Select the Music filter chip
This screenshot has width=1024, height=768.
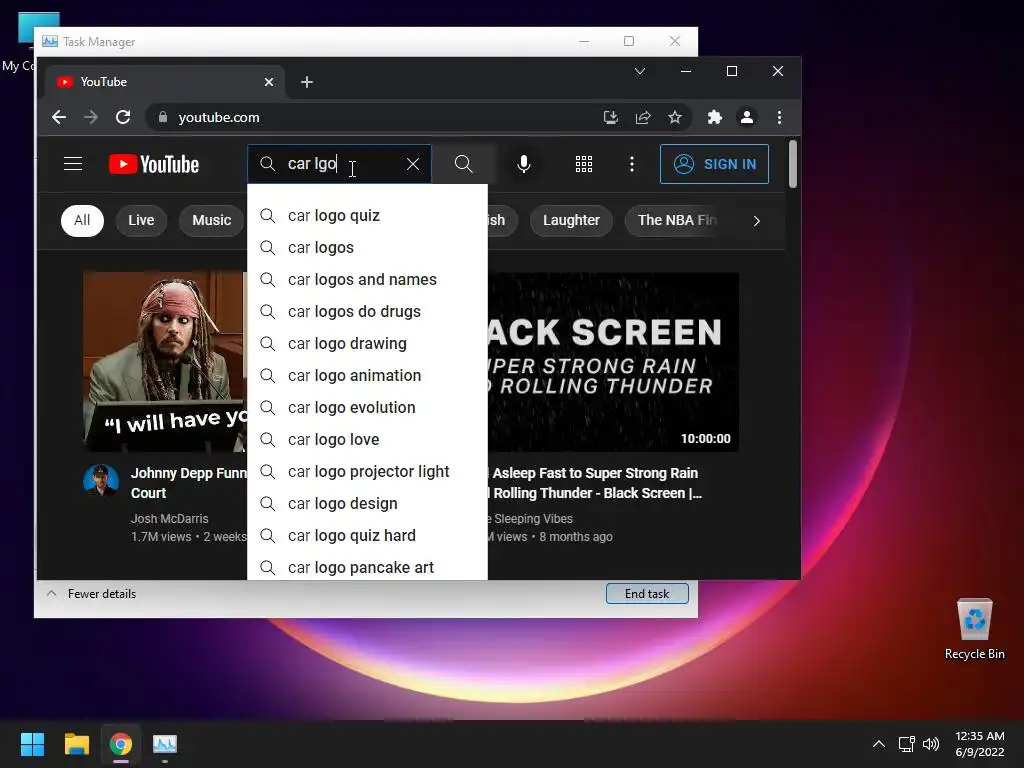212,221
